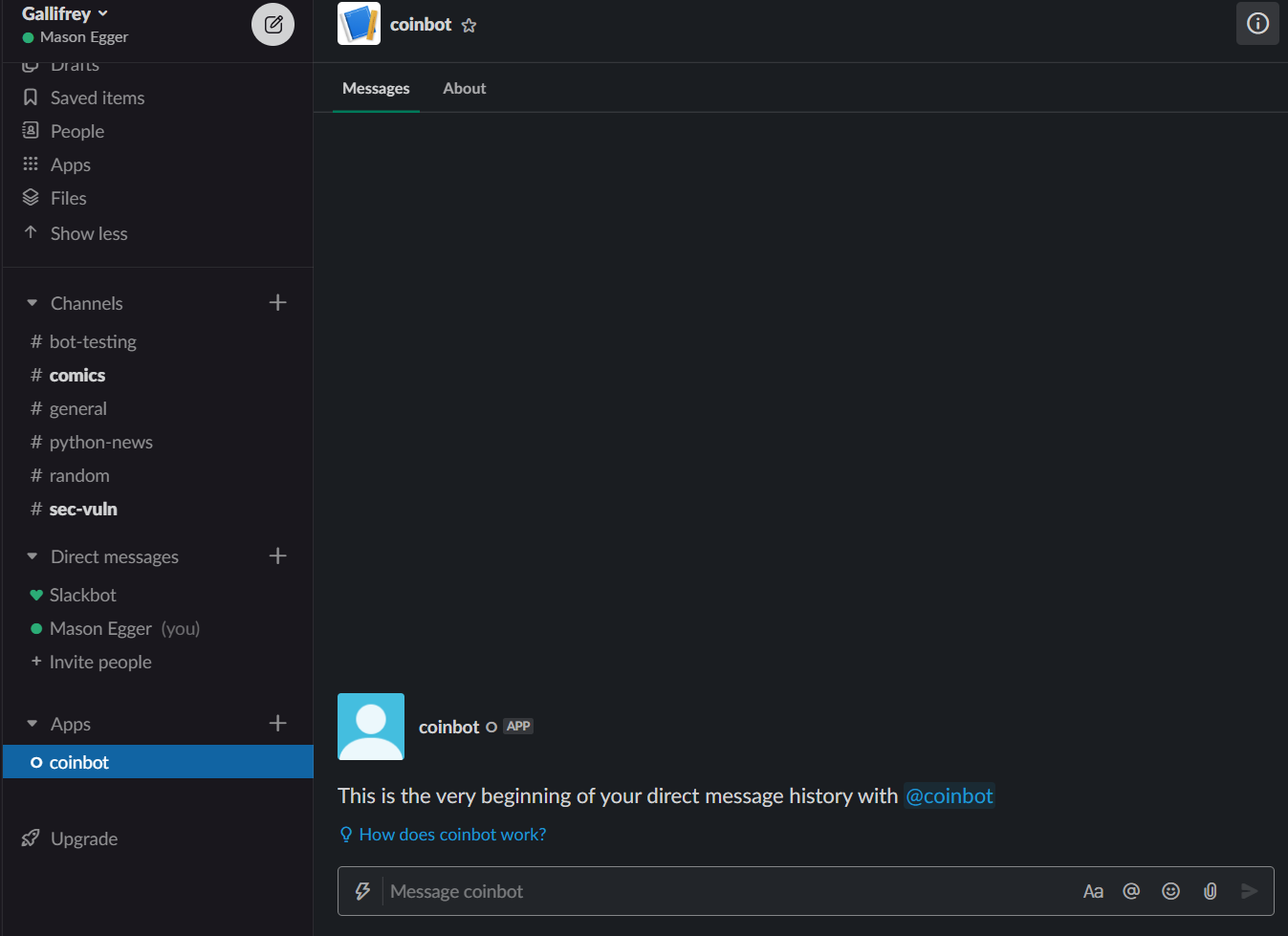The height and width of the screenshot is (936, 1288).
Task: Open the emoji picker
Action: (x=1170, y=891)
